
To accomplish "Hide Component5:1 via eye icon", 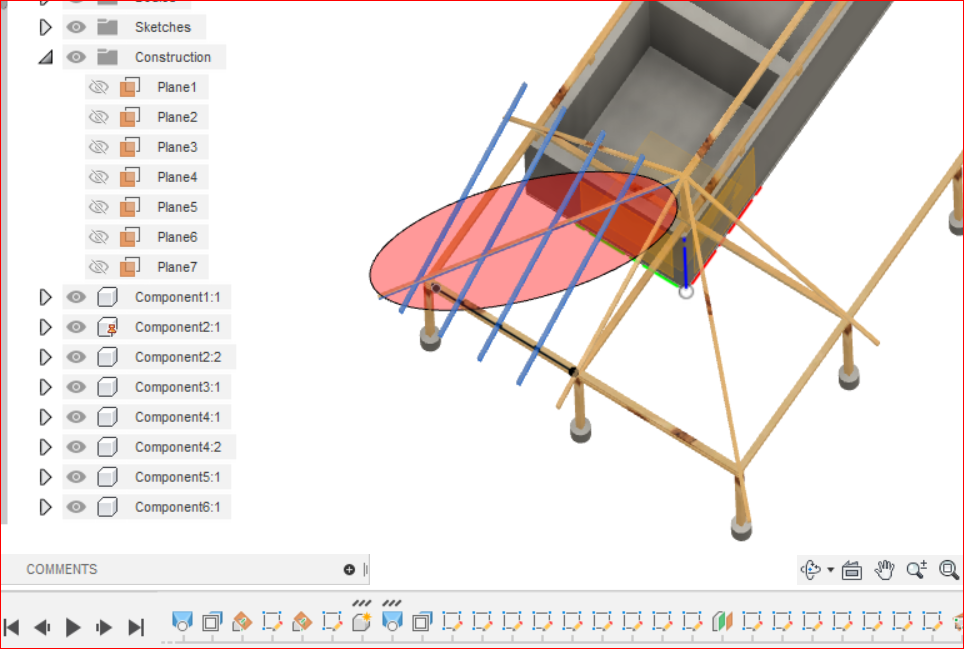I will coord(76,477).
